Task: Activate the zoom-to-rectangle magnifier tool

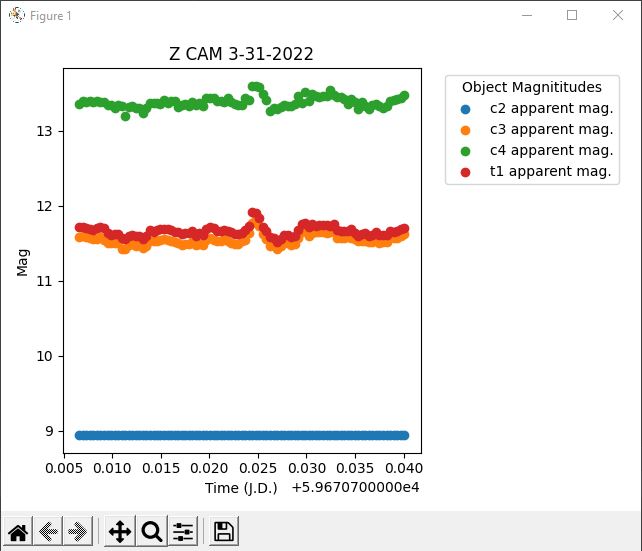Action: (x=152, y=531)
